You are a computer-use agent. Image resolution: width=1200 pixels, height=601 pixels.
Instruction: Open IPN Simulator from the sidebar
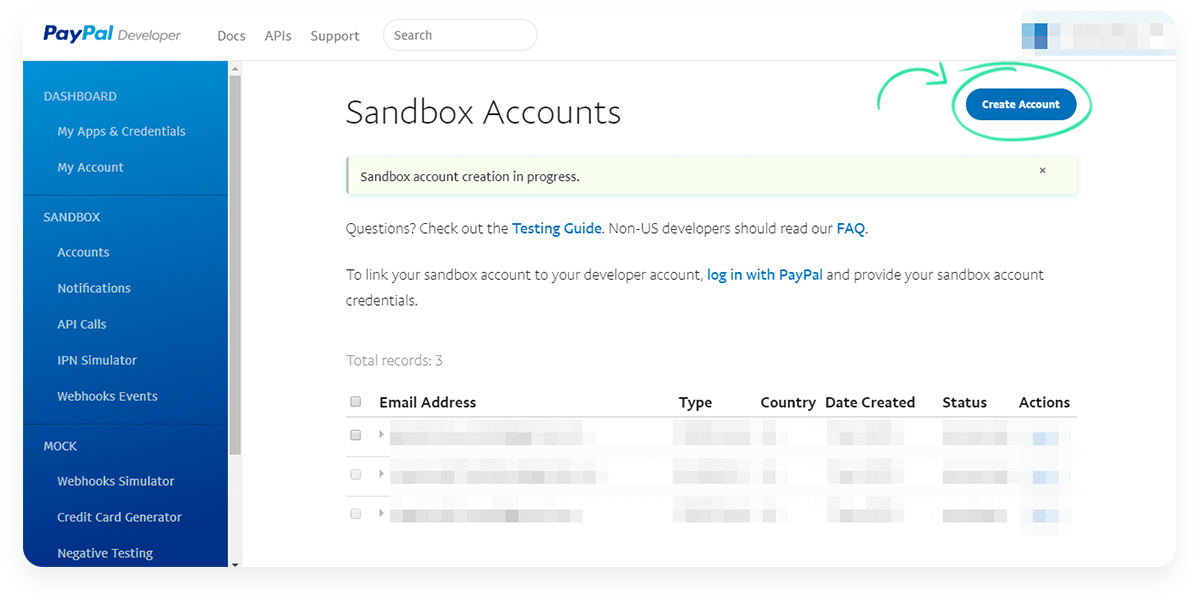97,360
